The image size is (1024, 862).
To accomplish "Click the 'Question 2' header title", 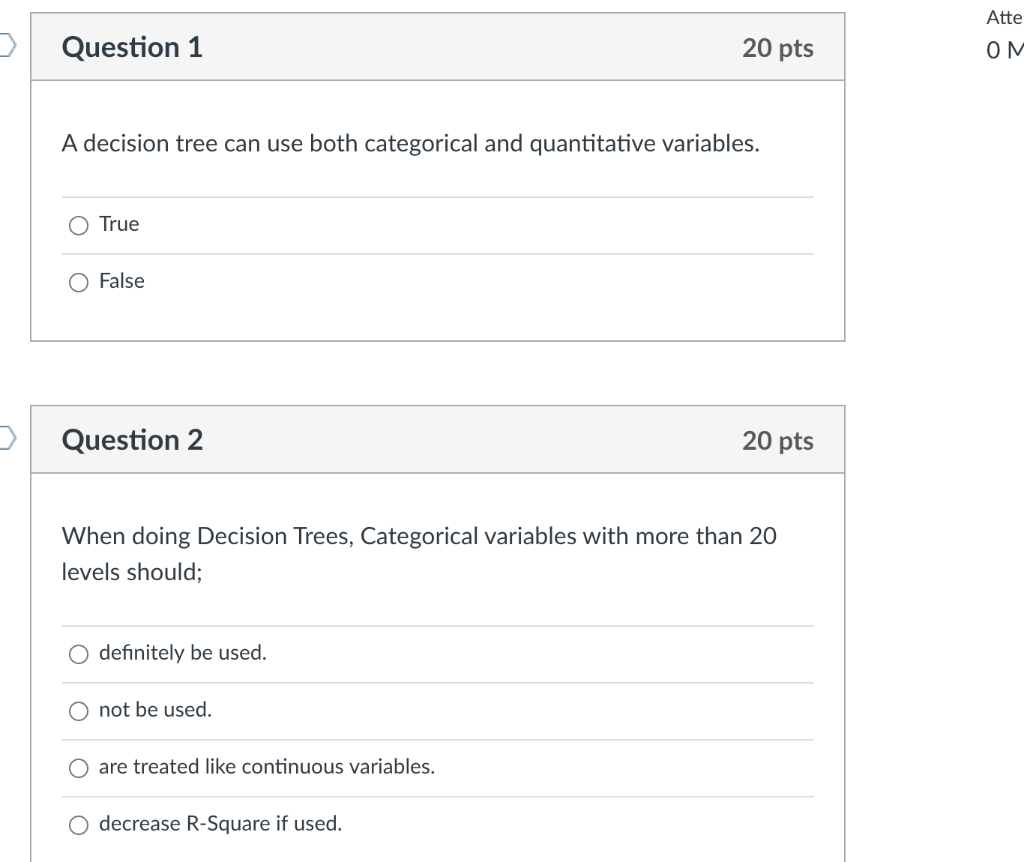I will point(133,439).
